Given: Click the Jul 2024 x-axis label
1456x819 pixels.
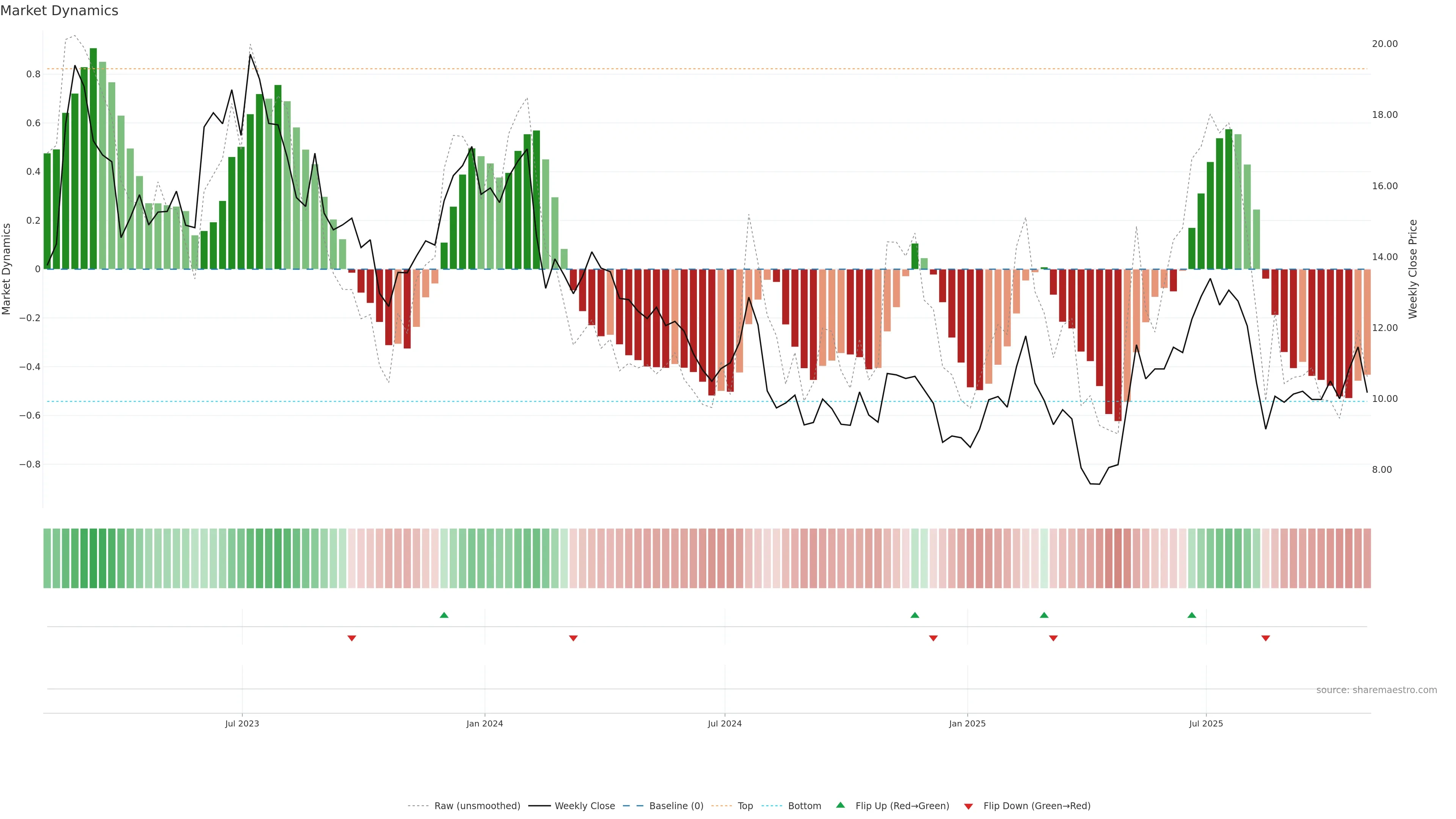Looking at the screenshot, I should (725, 723).
